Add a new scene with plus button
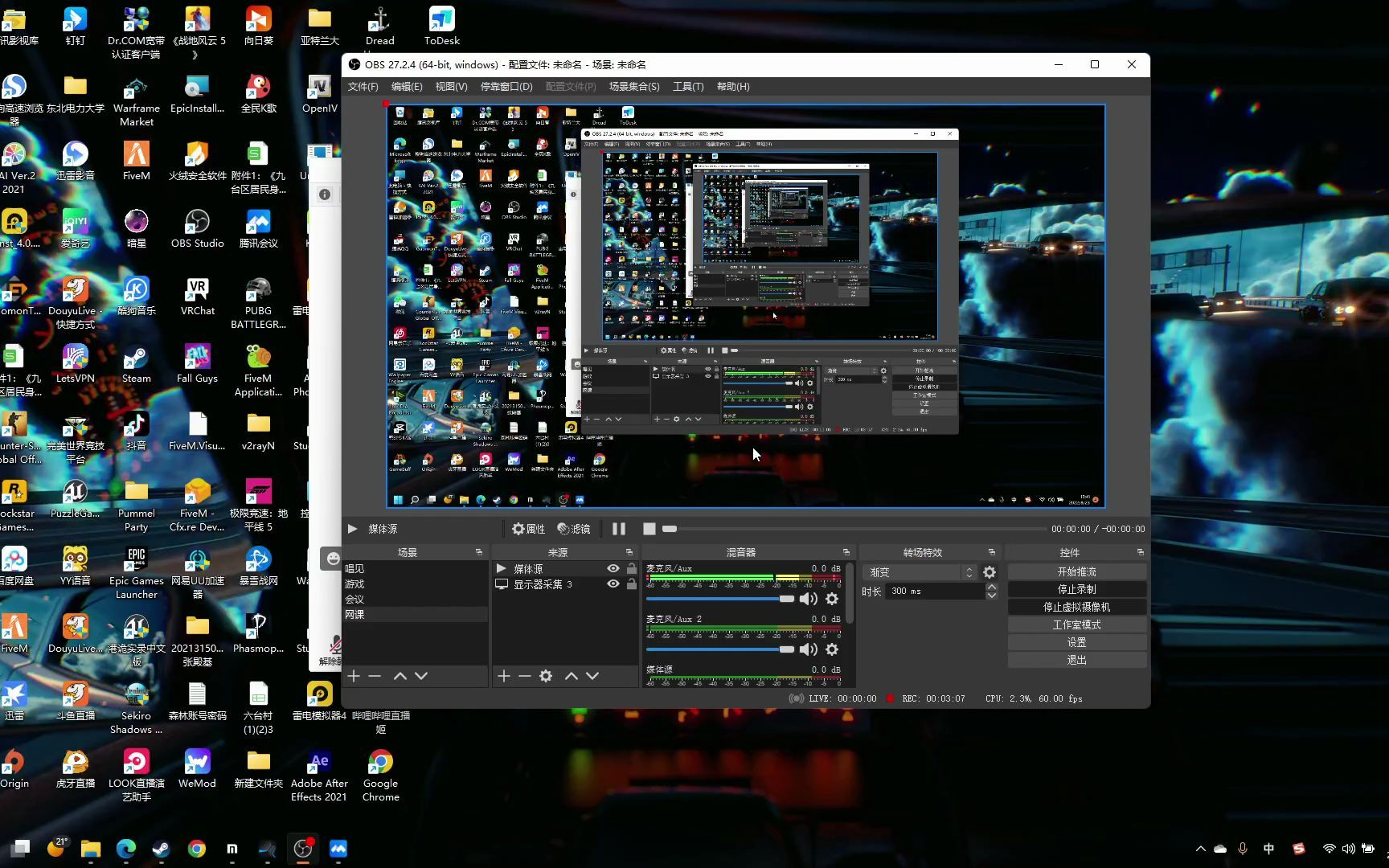The image size is (1389, 868). tap(354, 676)
